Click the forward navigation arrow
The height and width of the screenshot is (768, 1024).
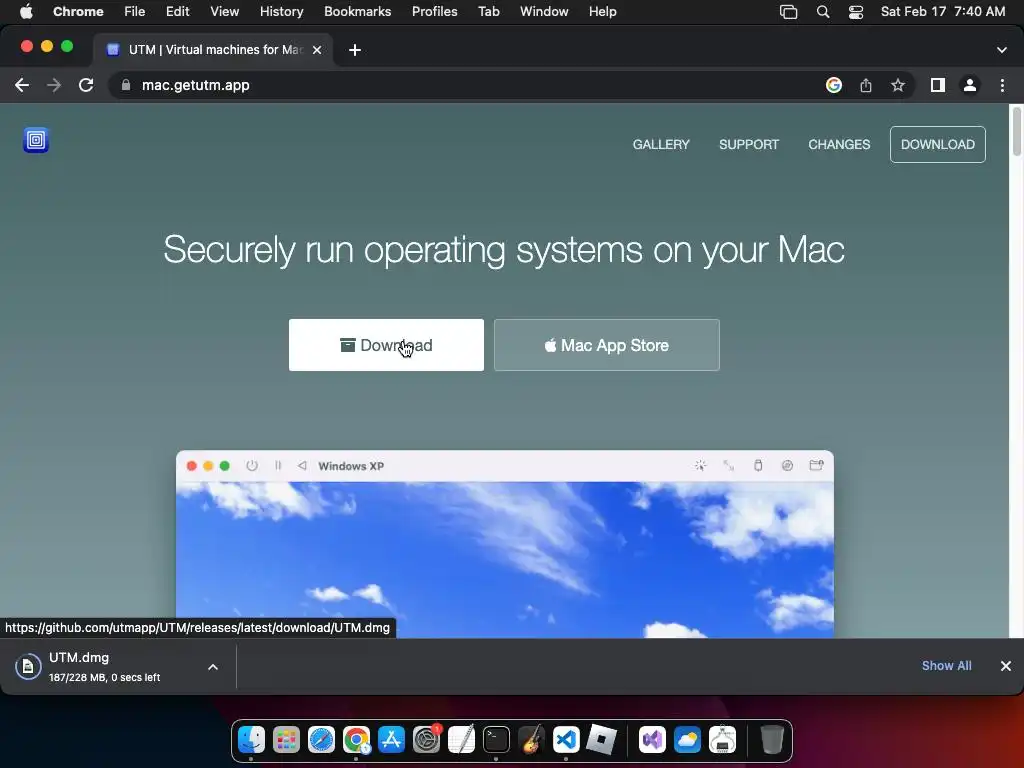click(54, 85)
